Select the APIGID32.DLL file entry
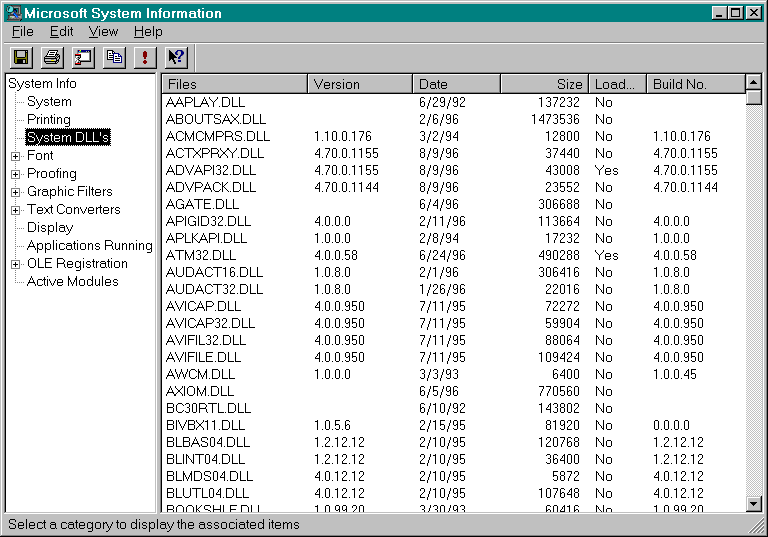Image resolution: width=768 pixels, height=537 pixels. pos(209,221)
